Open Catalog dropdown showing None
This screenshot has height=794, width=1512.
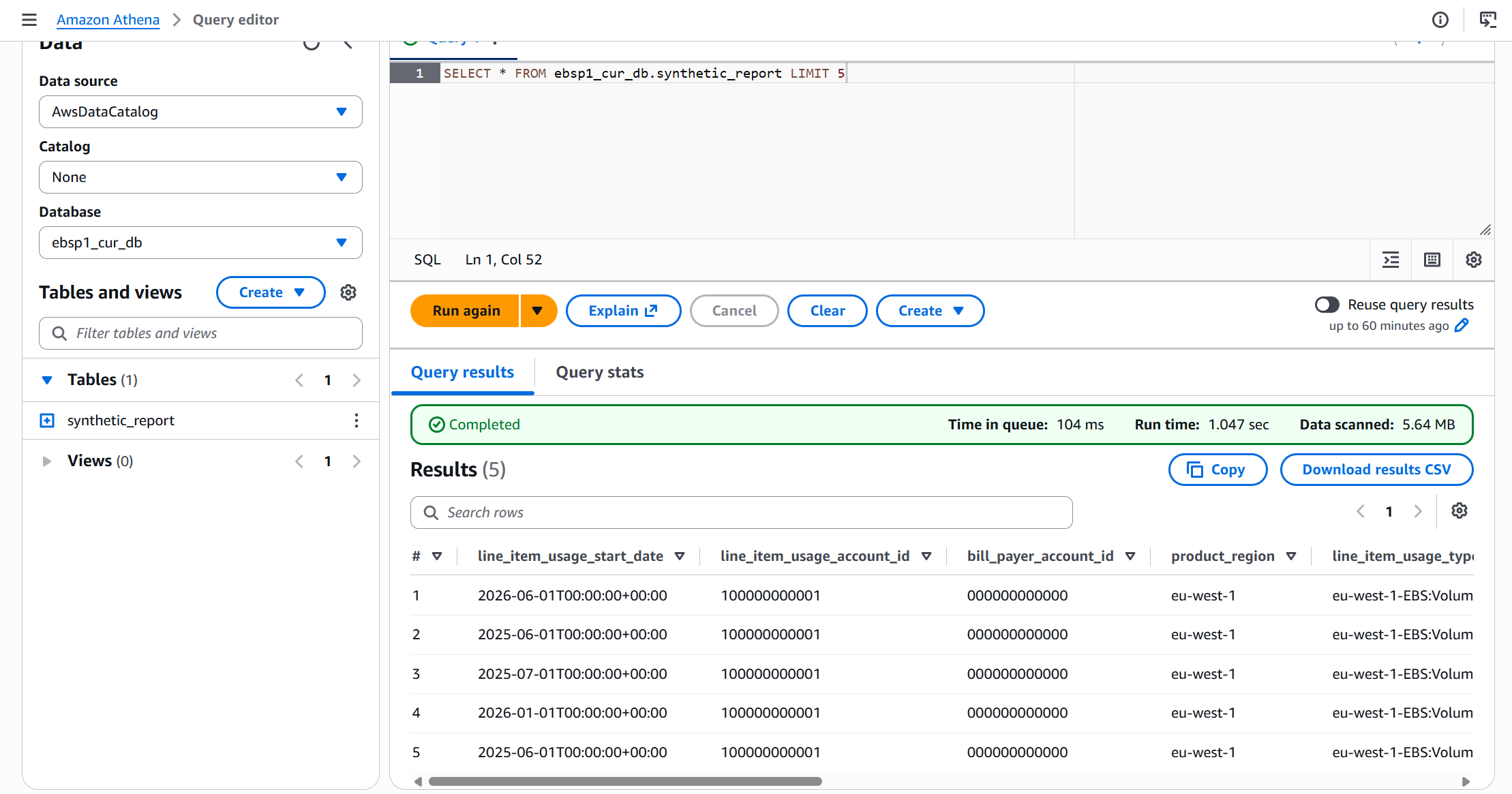coord(200,177)
